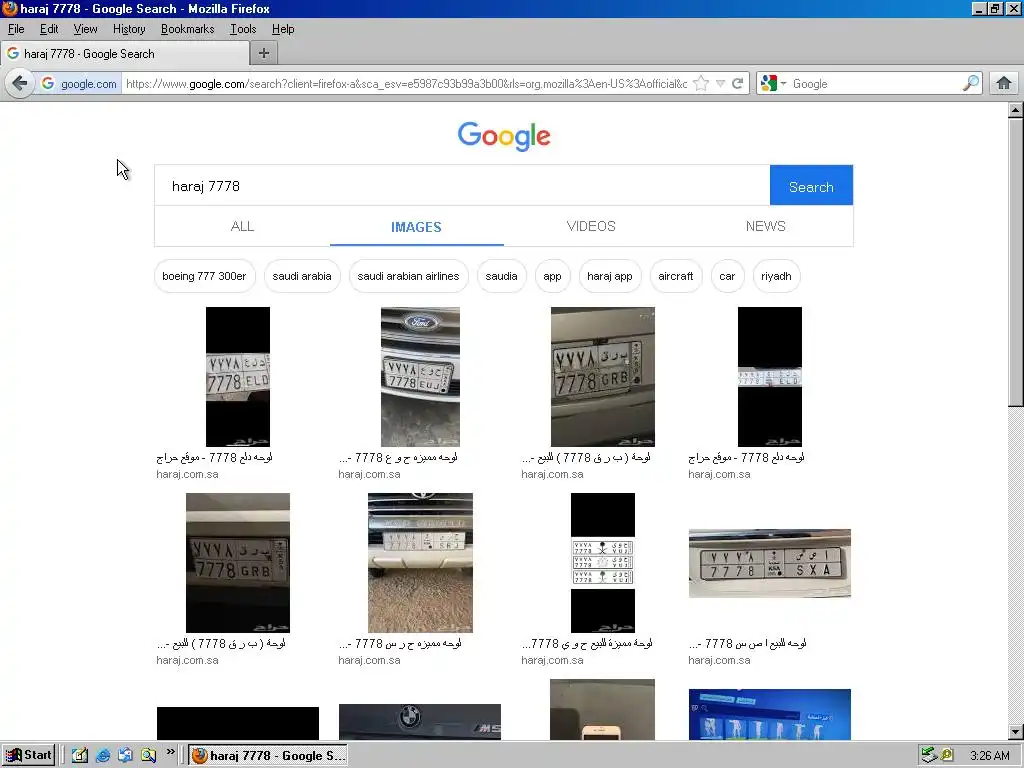Switch to the NEWS results tab
1024x768 pixels.
[x=765, y=226]
